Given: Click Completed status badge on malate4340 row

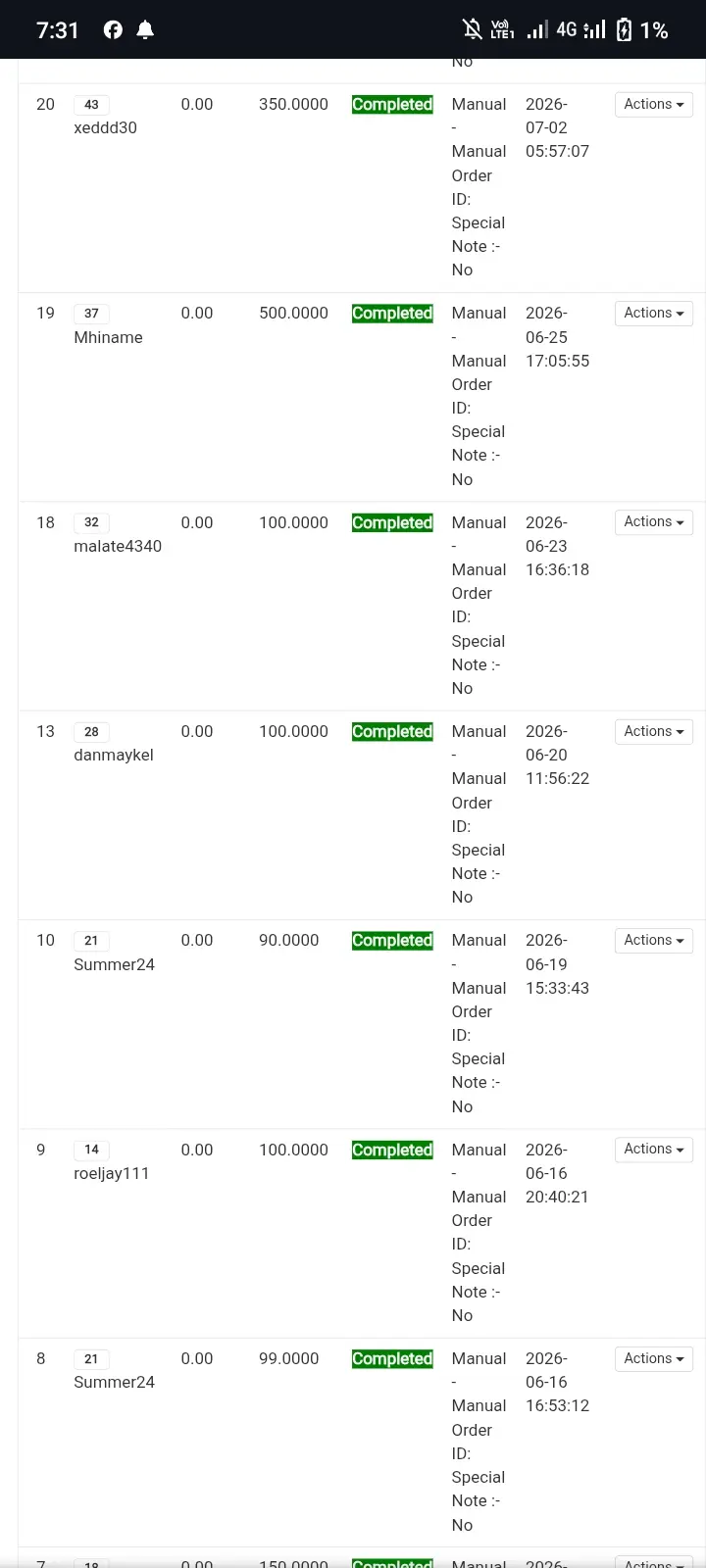Looking at the screenshot, I should 392,523.
